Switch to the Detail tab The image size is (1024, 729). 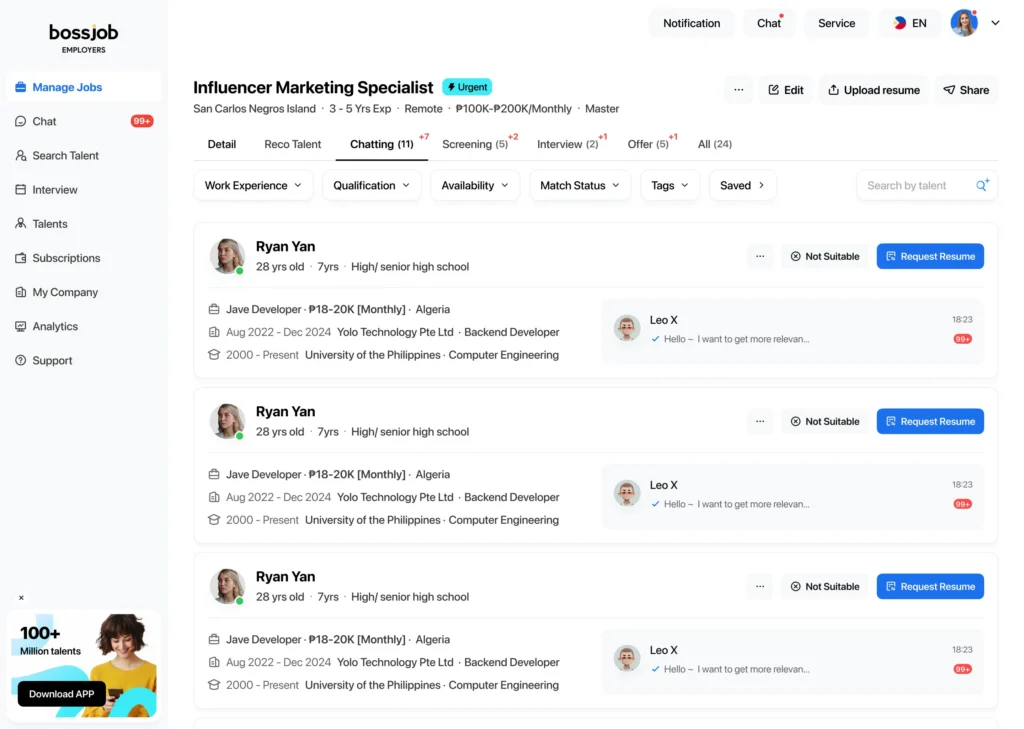222,144
